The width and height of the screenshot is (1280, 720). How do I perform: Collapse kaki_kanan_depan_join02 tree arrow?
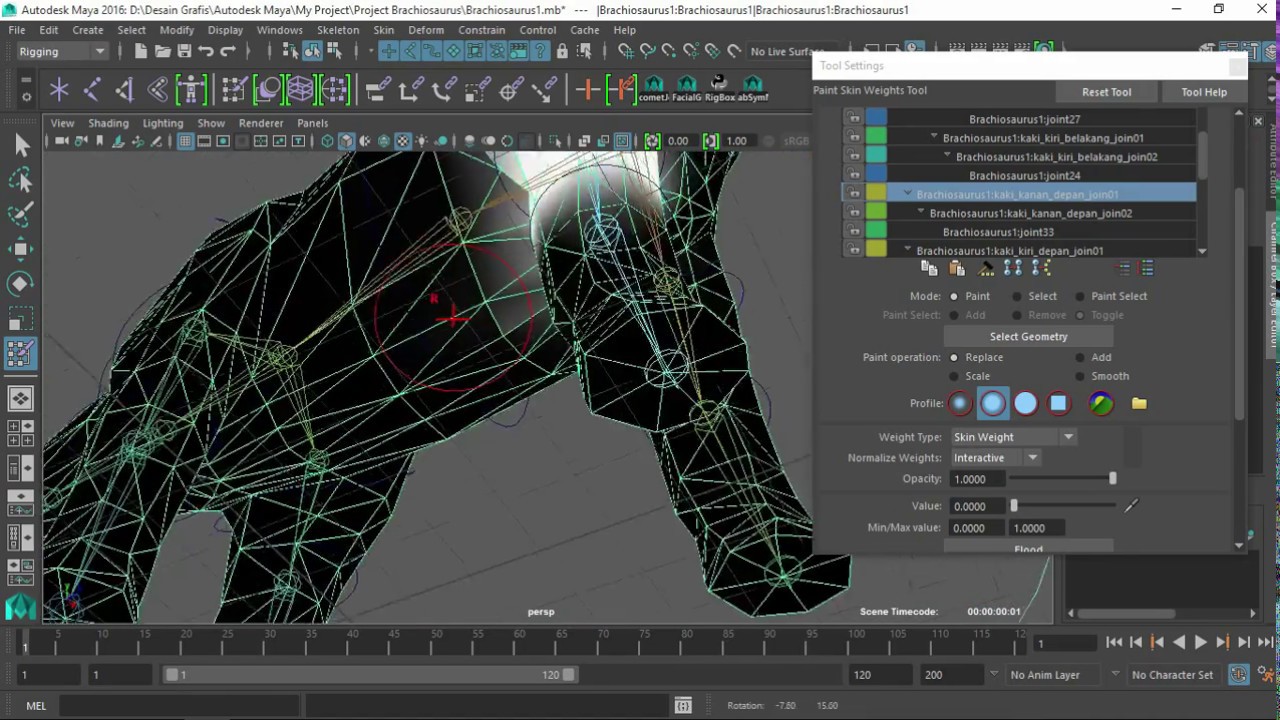point(921,213)
